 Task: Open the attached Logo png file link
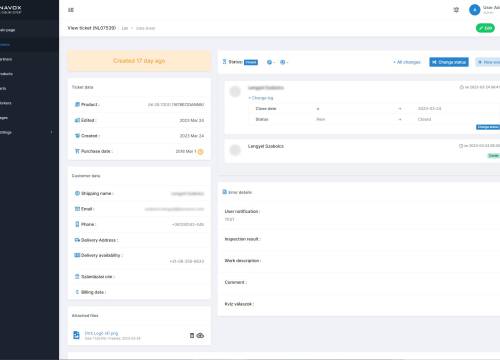point(101,333)
